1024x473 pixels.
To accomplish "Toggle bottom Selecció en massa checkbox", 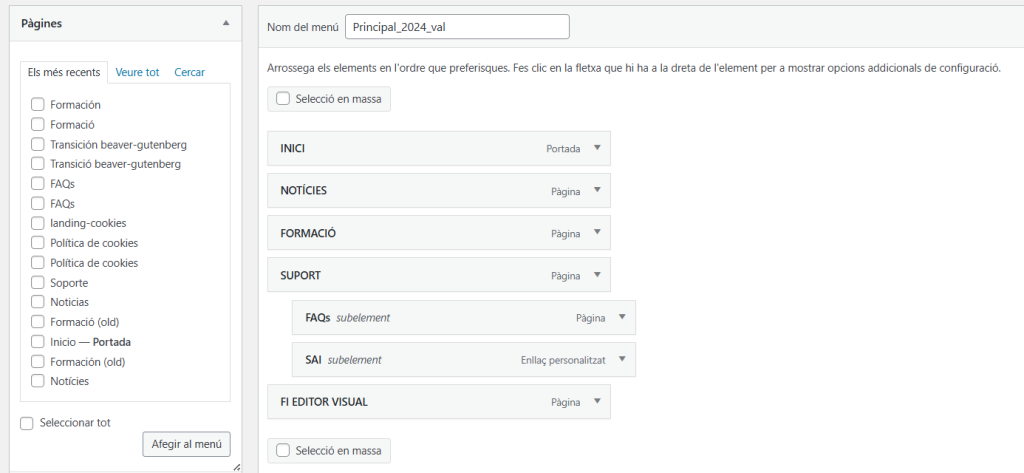I will tap(283, 451).
